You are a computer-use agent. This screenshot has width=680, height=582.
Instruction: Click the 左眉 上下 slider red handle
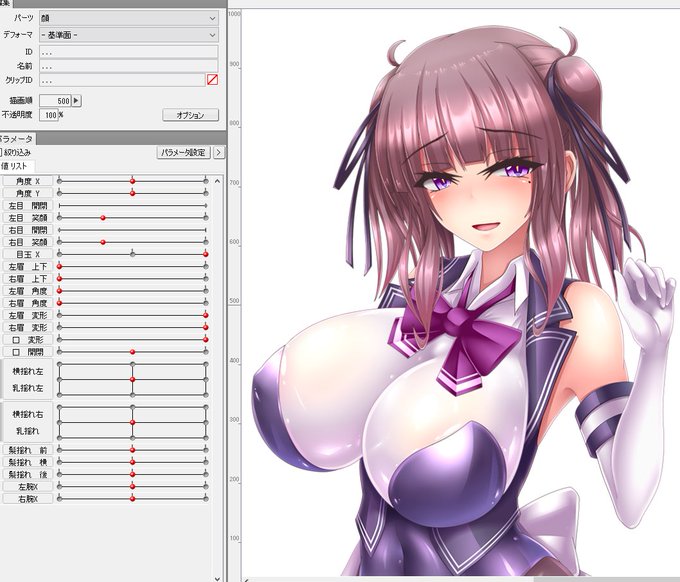tap(59, 266)
